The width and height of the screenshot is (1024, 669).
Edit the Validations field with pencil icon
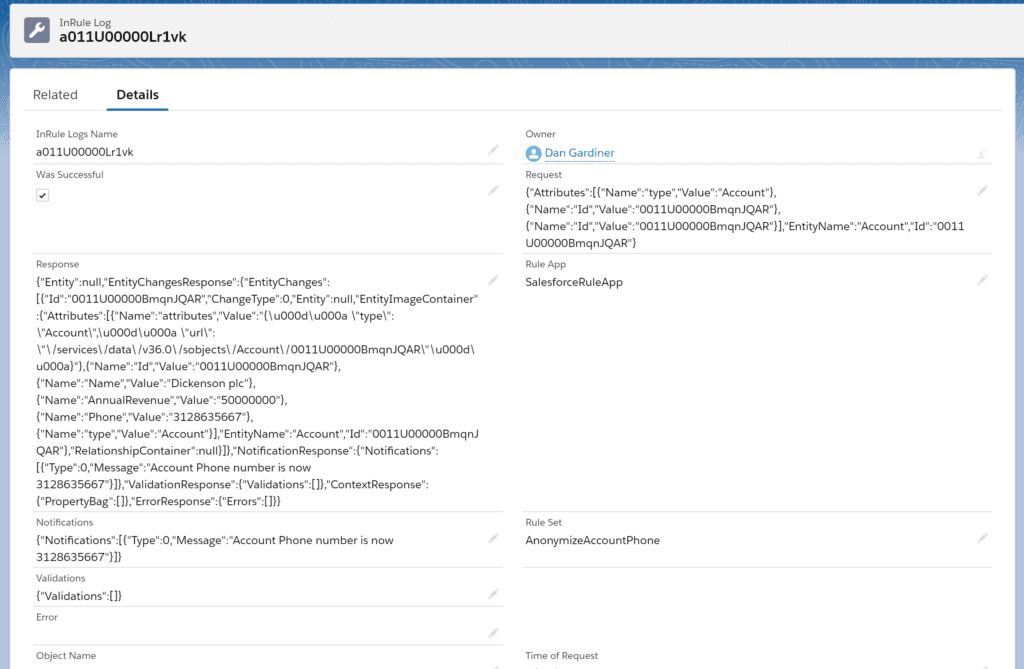click(x=493, y=594)
